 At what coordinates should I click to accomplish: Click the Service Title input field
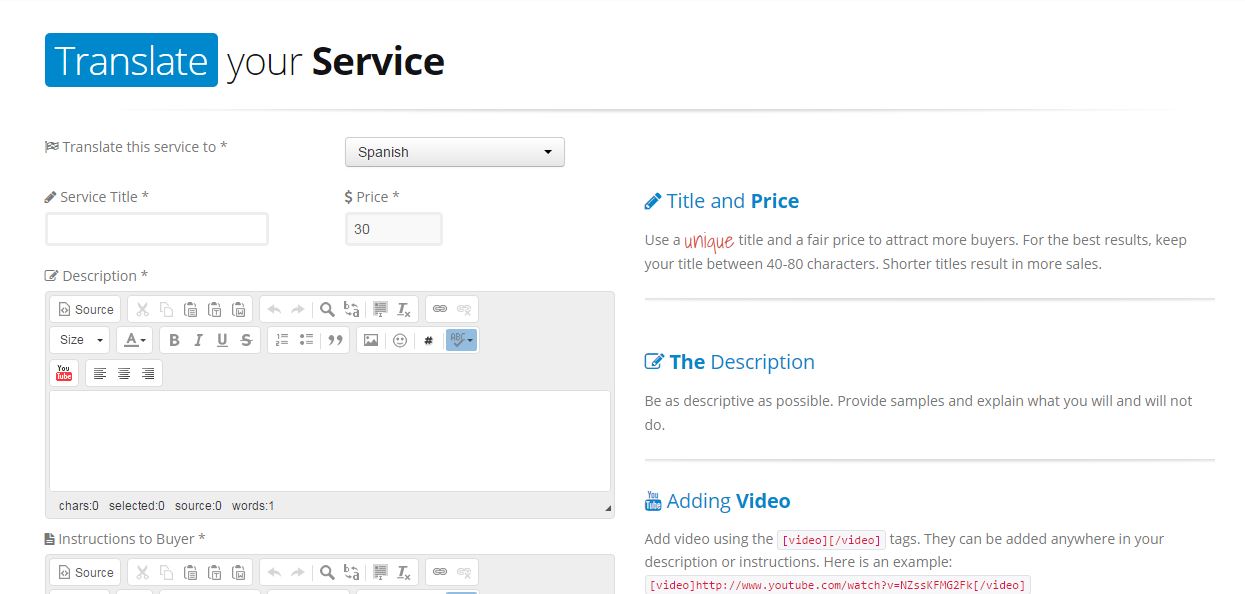pyautogui.click(x=157, y=229)
